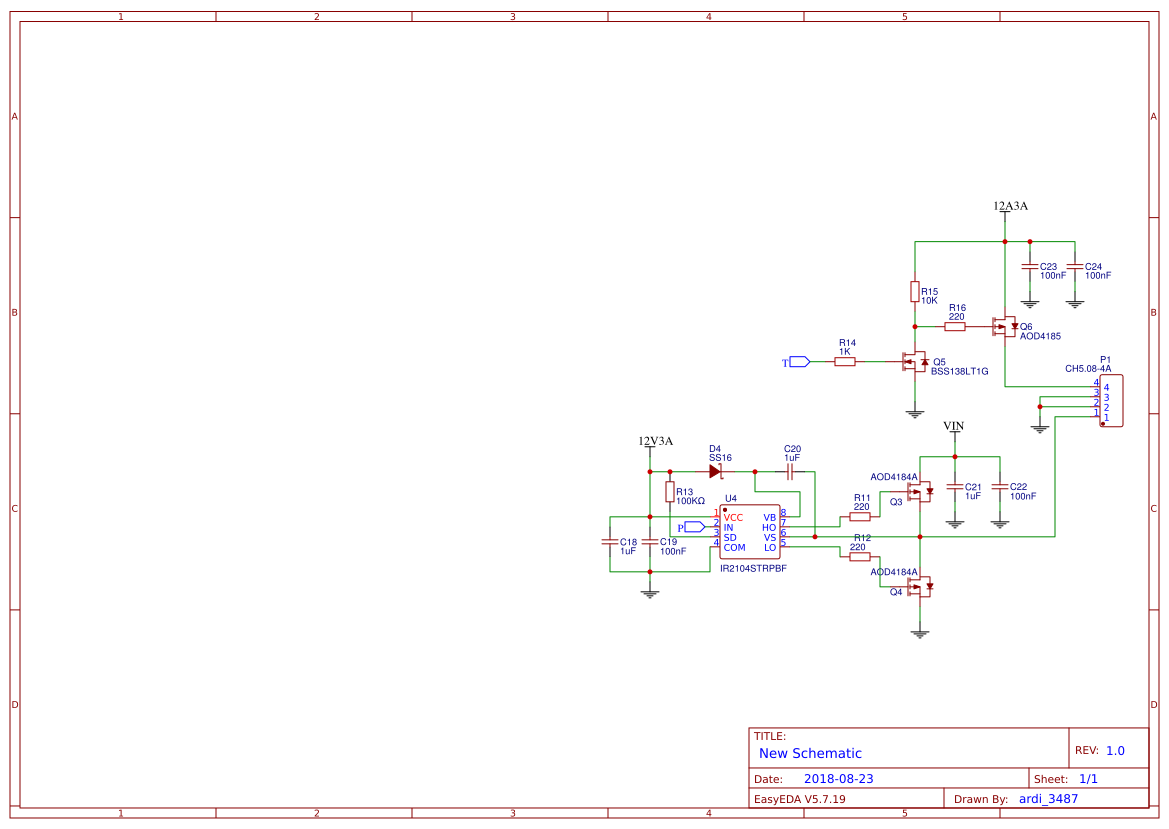Click the SS16 diode D4 symbol

point(714,470)
